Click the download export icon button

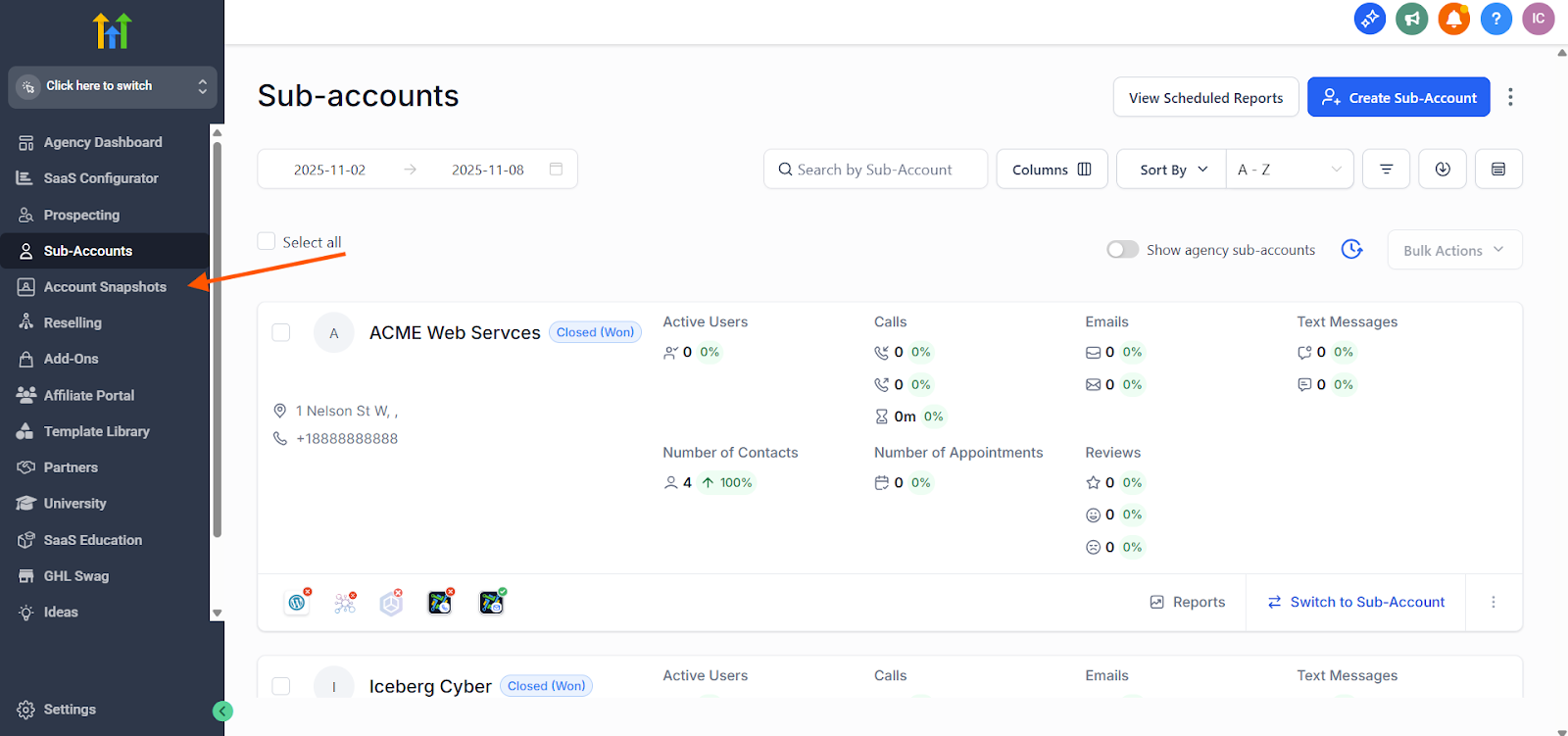(1443, 170)
